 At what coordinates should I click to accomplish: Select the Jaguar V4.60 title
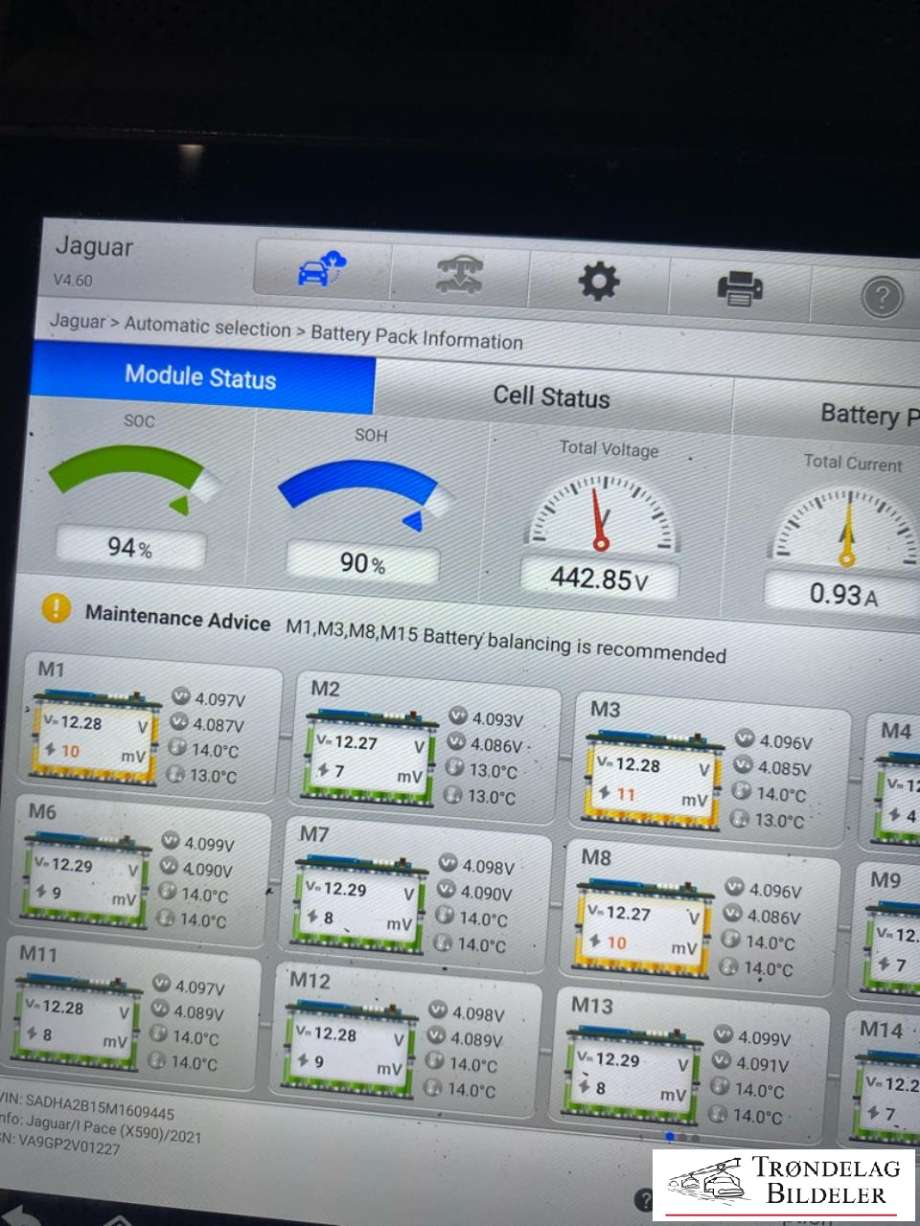coord(92,258)
